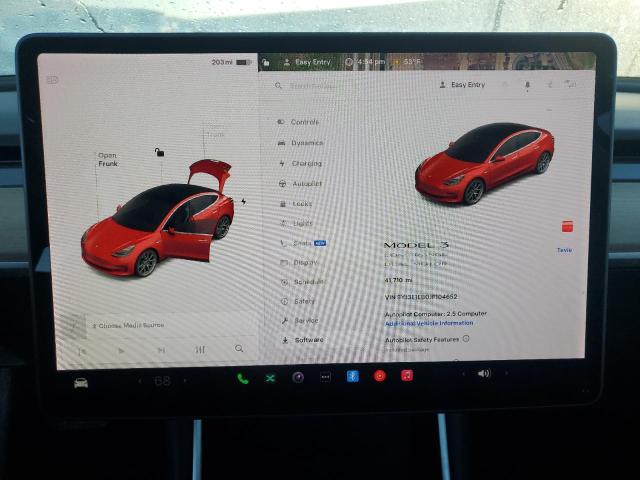Tap the charge port lightning icon
640x480 pixels.
[244, 202]
